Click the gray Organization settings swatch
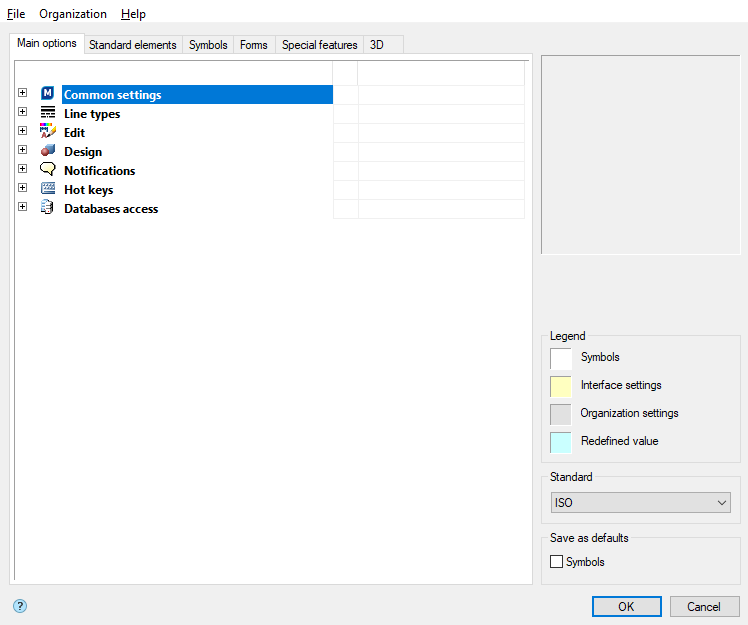 click(561, 415)
